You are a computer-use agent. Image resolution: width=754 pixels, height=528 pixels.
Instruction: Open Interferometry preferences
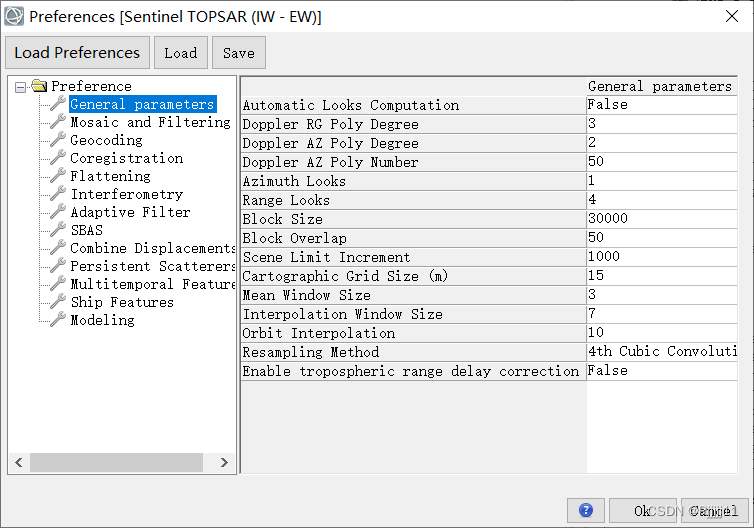click(x=127, y=194)
